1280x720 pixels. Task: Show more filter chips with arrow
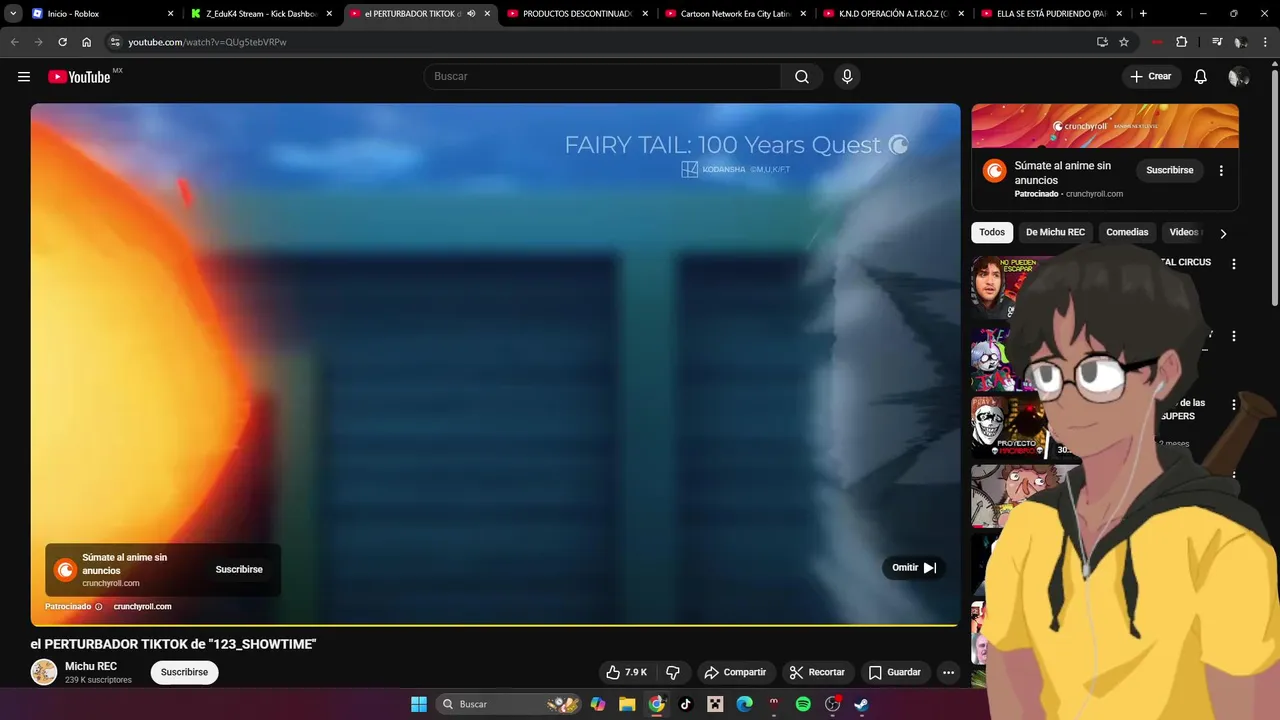[1222, 233]
